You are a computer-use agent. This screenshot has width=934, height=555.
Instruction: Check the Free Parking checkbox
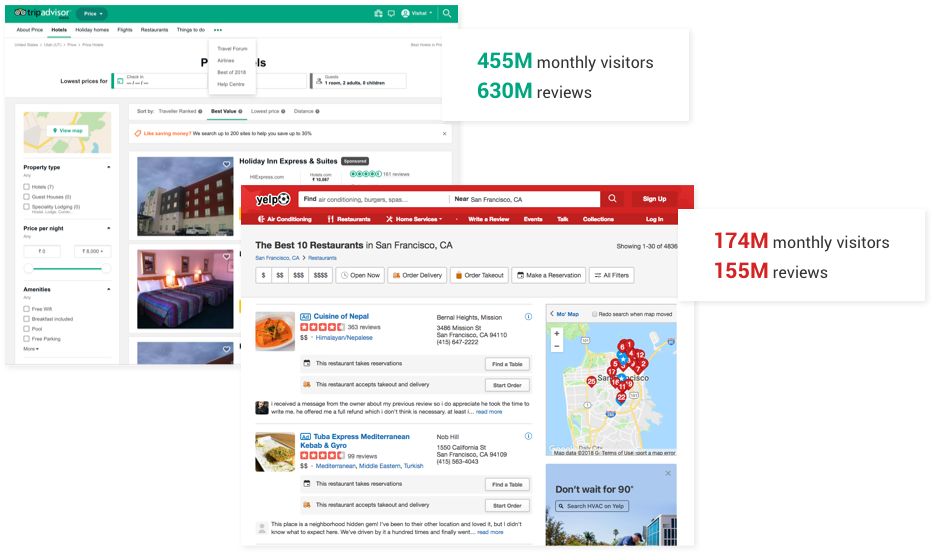[x=26, y=339]
